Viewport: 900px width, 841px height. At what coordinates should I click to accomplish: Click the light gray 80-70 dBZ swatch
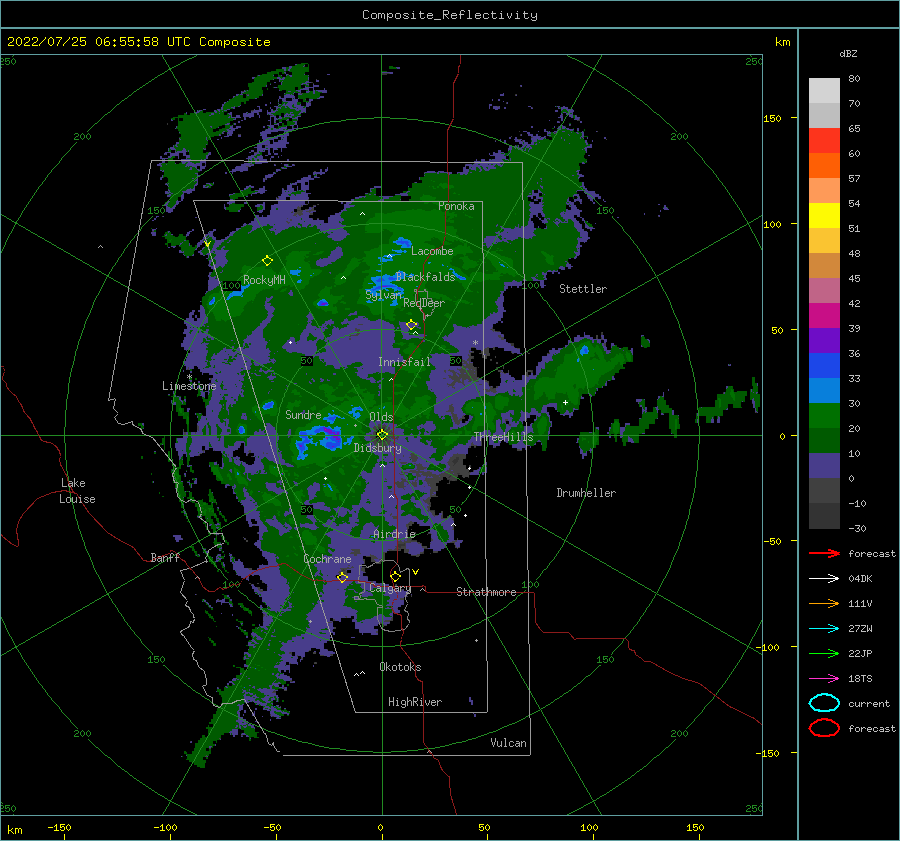824,90
